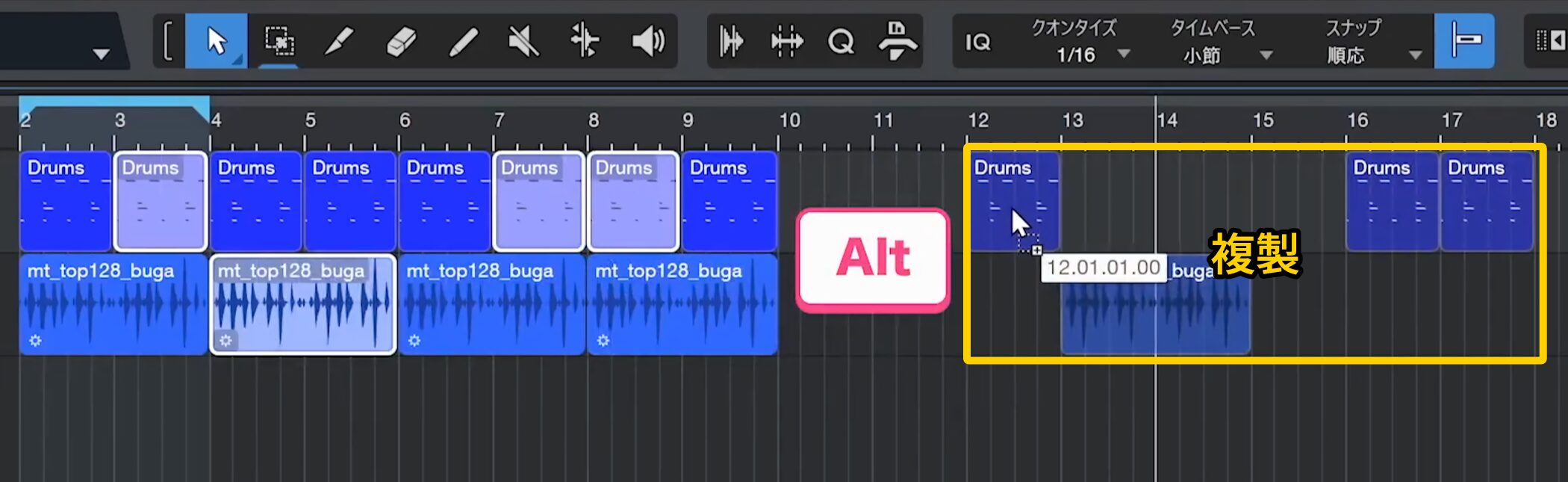The height and width of the screenshot is (482, 1568).
Task: Pick the Split knife tool
Action: pos(339,41)
